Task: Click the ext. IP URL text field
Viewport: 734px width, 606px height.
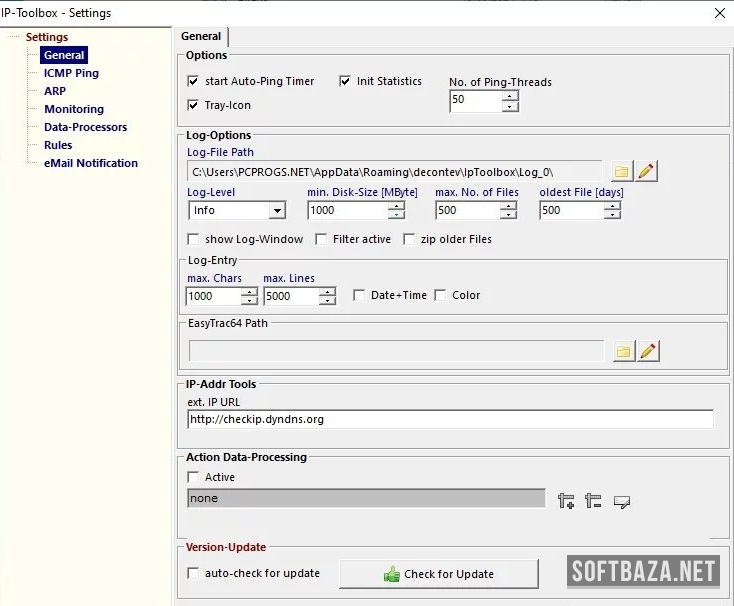Action: (x=450, y=419)
